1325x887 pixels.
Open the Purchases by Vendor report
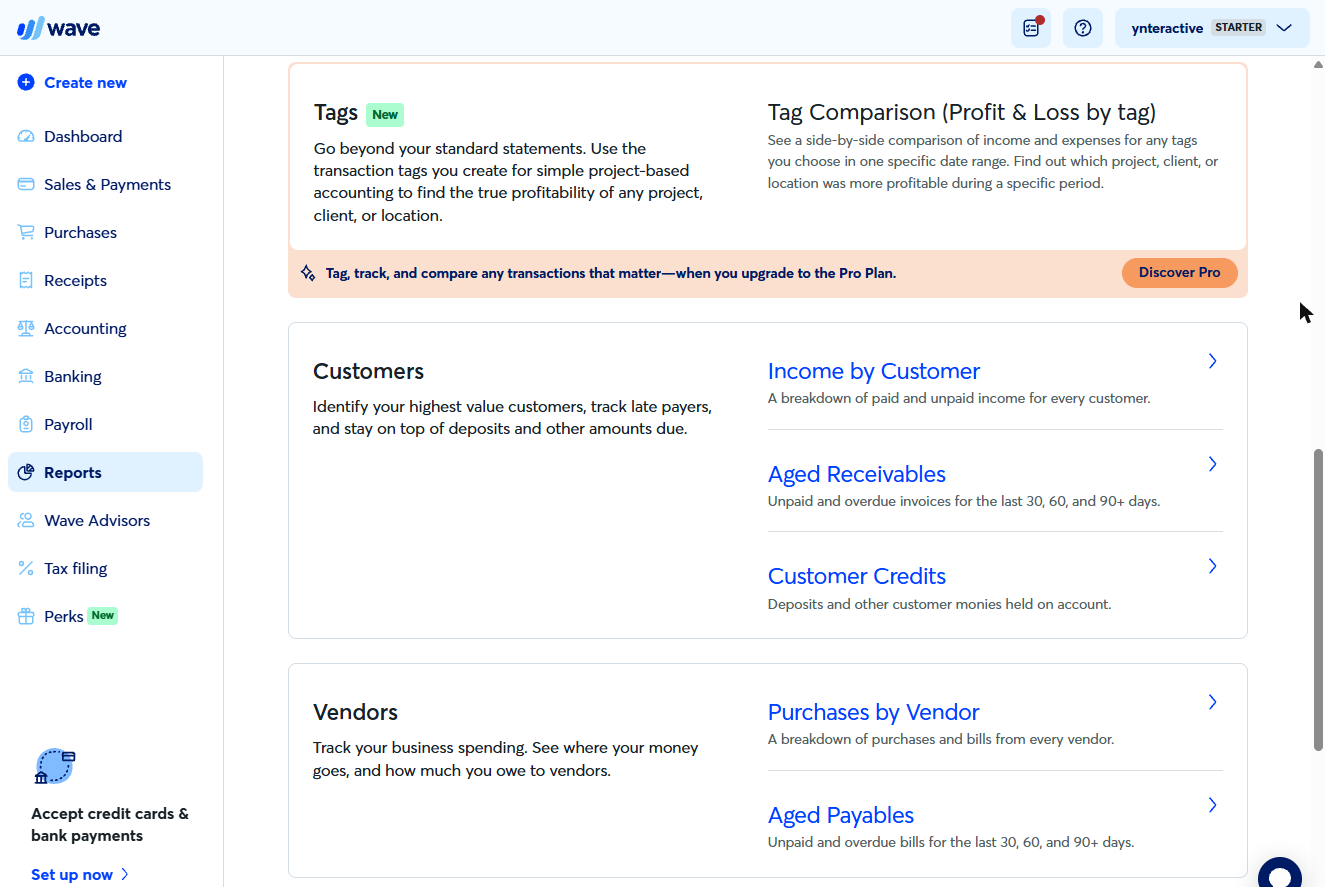tap(874, 713)
